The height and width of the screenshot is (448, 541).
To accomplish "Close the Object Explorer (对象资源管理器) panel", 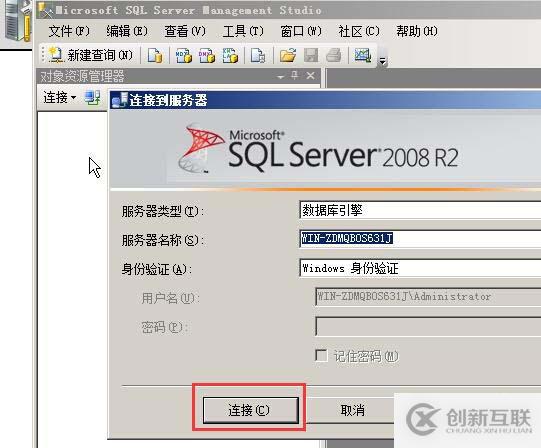I will click(311, 76).
